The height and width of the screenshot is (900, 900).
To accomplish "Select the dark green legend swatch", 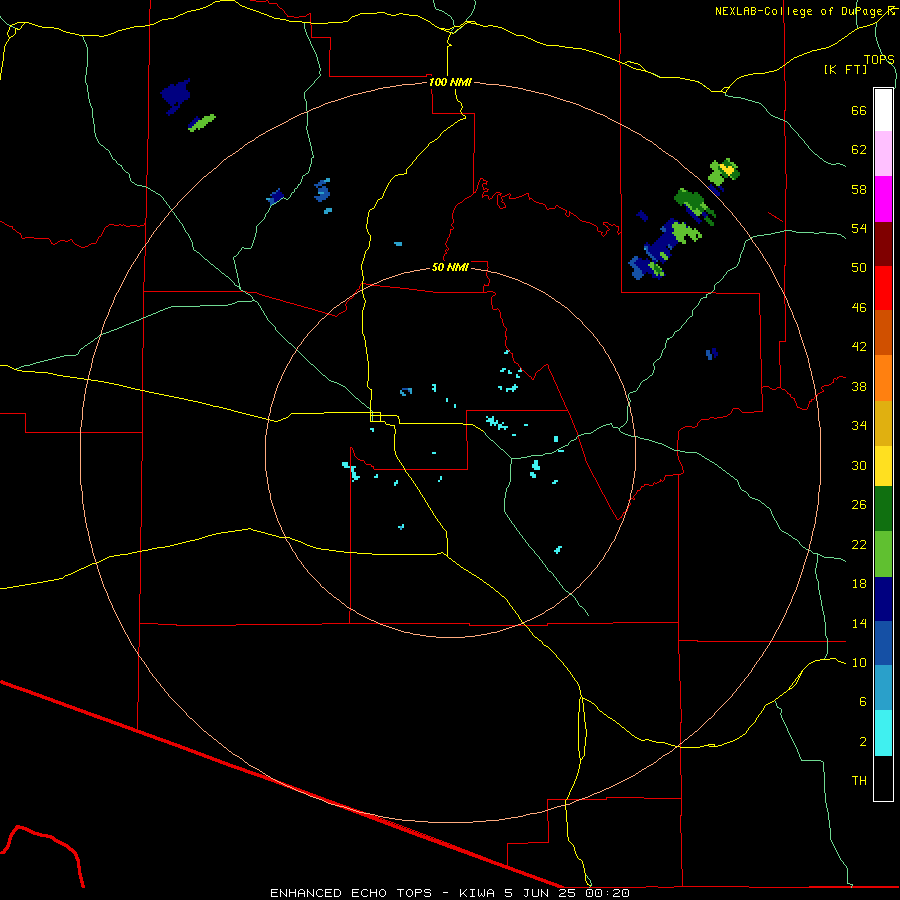I will pyautogui.click(x=883, y=509).
